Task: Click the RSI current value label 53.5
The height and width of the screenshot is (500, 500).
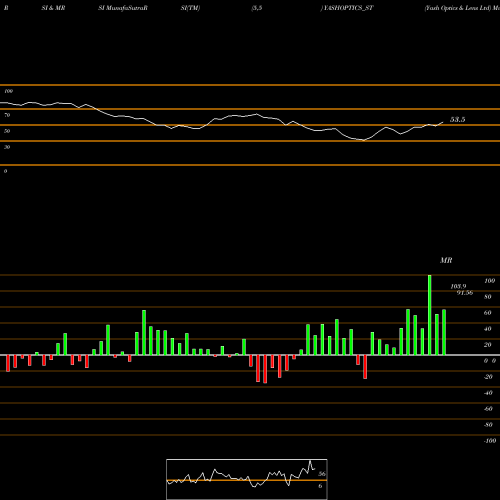Action: (457, 119)
